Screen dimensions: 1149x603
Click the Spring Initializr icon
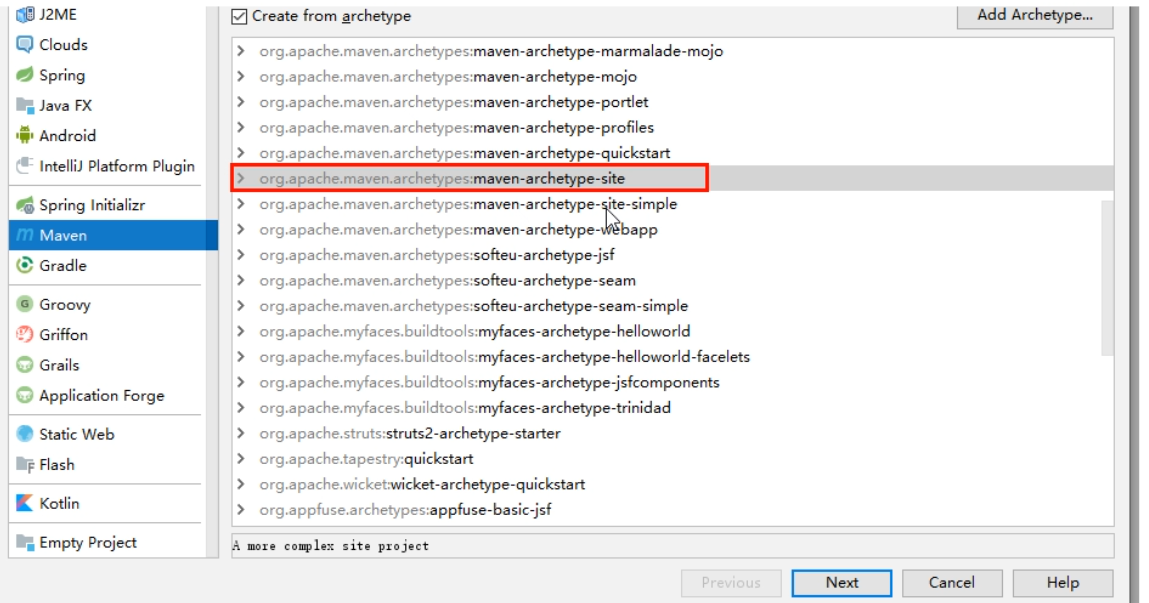coord(25,205)
